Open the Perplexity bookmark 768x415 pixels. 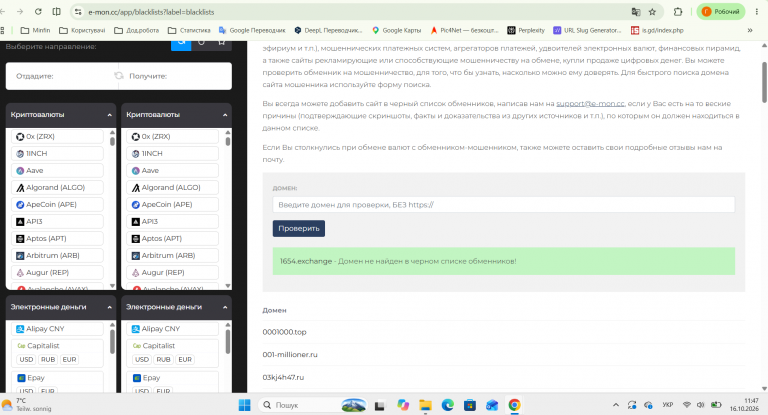coord(526,30)
